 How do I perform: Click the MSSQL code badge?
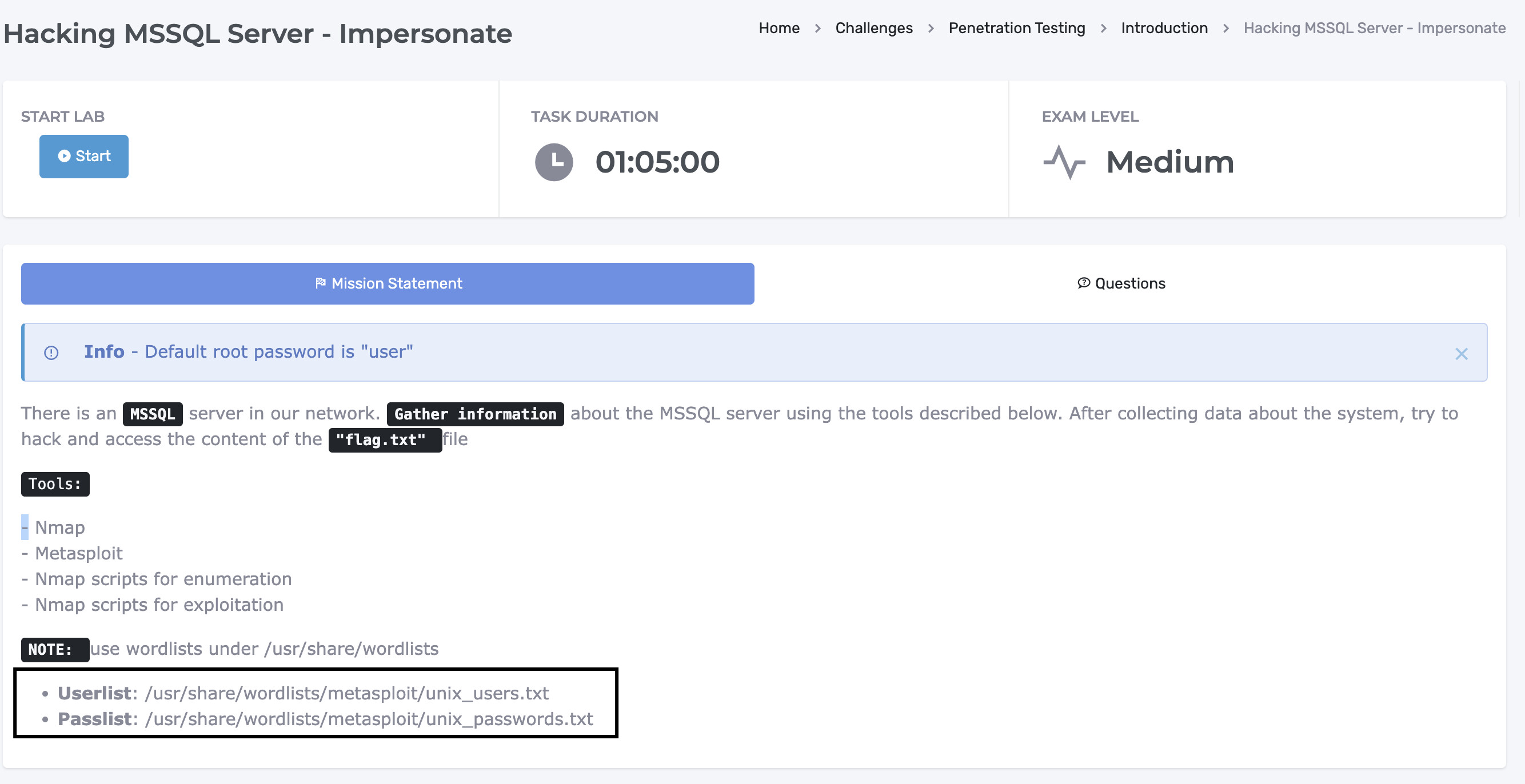(152, 414)
